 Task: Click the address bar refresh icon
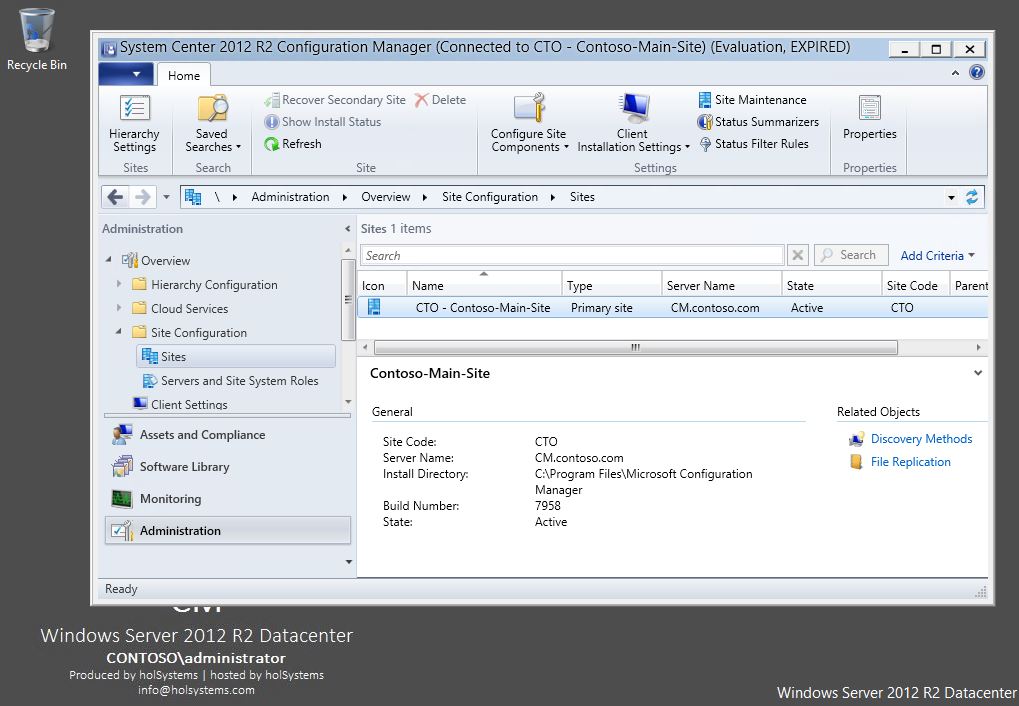point(972,197)
